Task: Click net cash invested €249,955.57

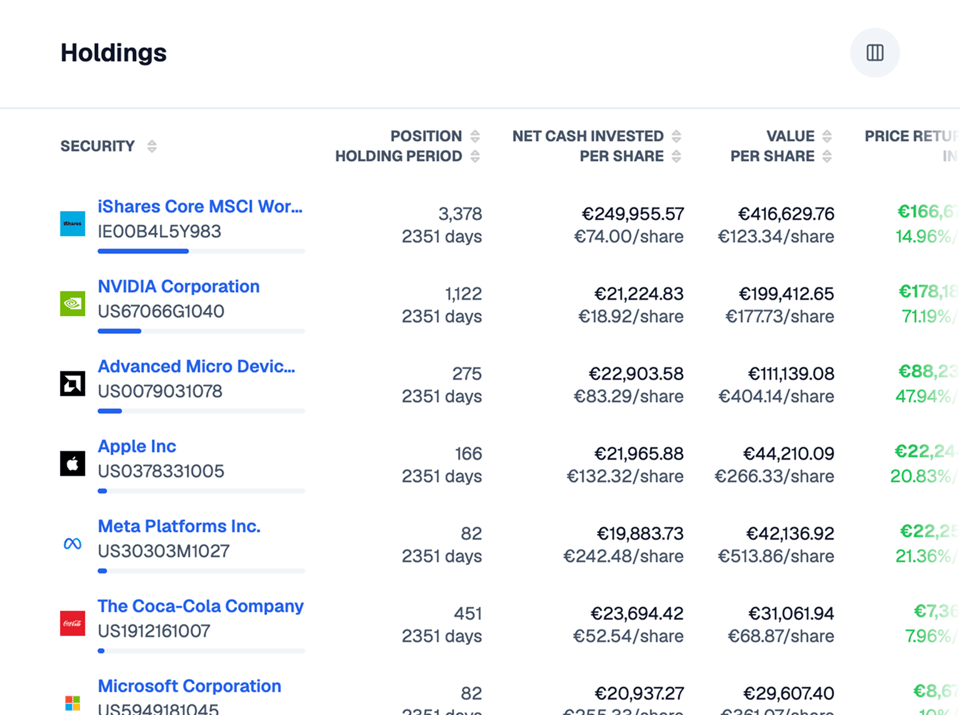Action: pos(632,214)
